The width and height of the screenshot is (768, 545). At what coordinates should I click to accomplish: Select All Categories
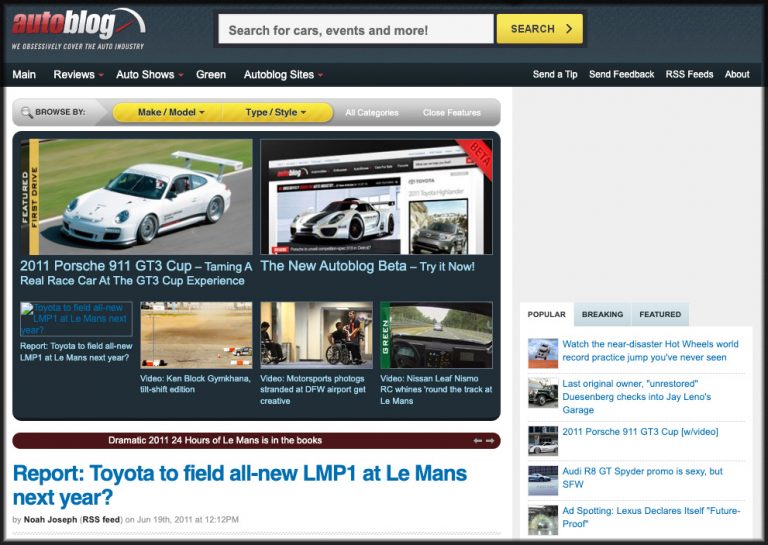[x=372, y=113]
